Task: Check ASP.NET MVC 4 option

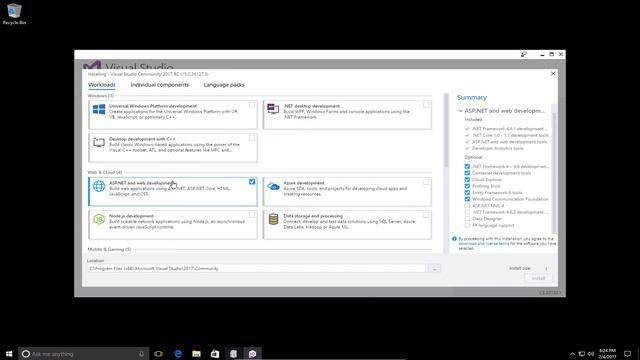Action: click(467, 206)
